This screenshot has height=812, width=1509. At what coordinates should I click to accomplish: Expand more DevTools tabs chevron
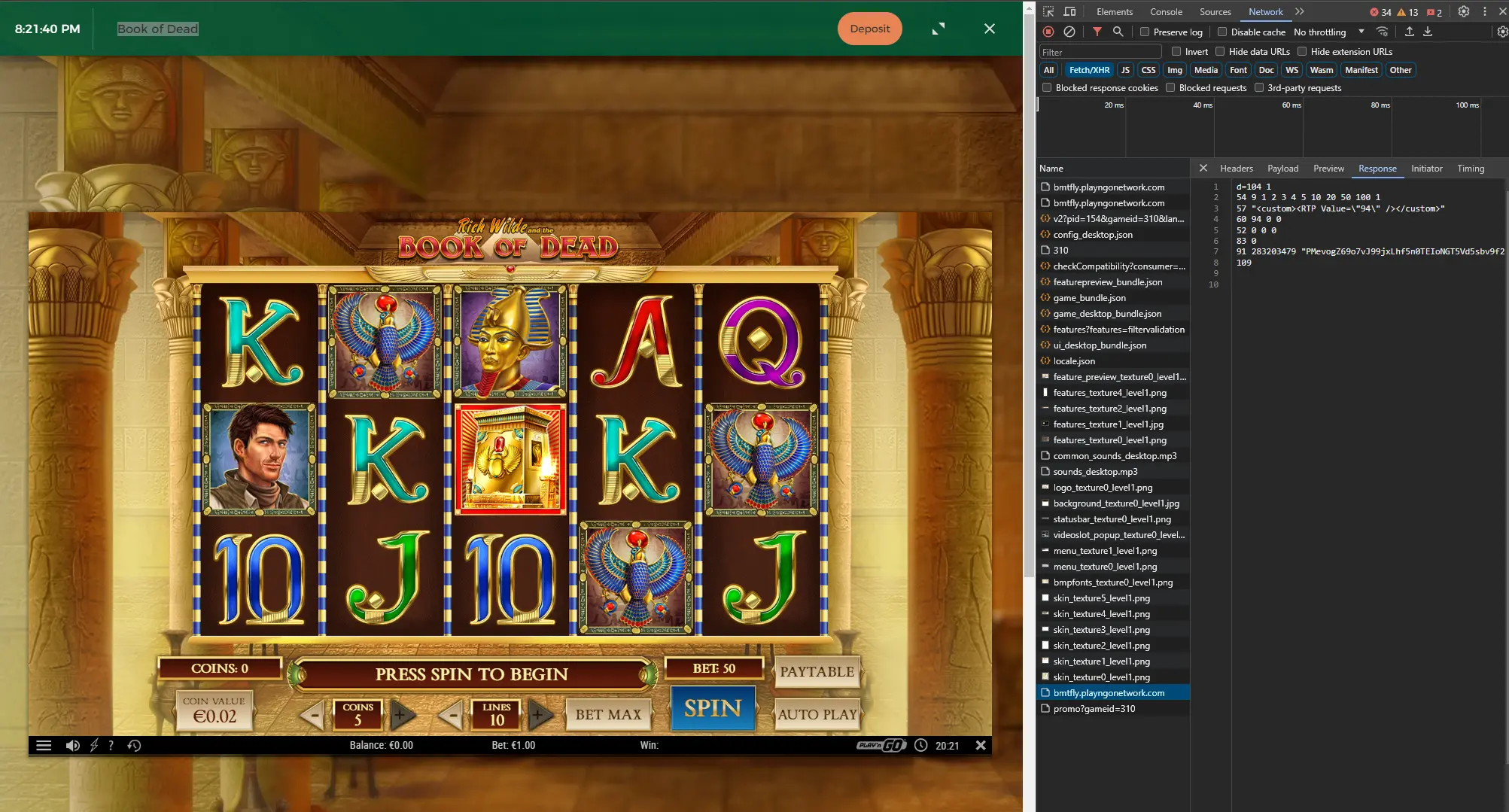(1300, 11)
